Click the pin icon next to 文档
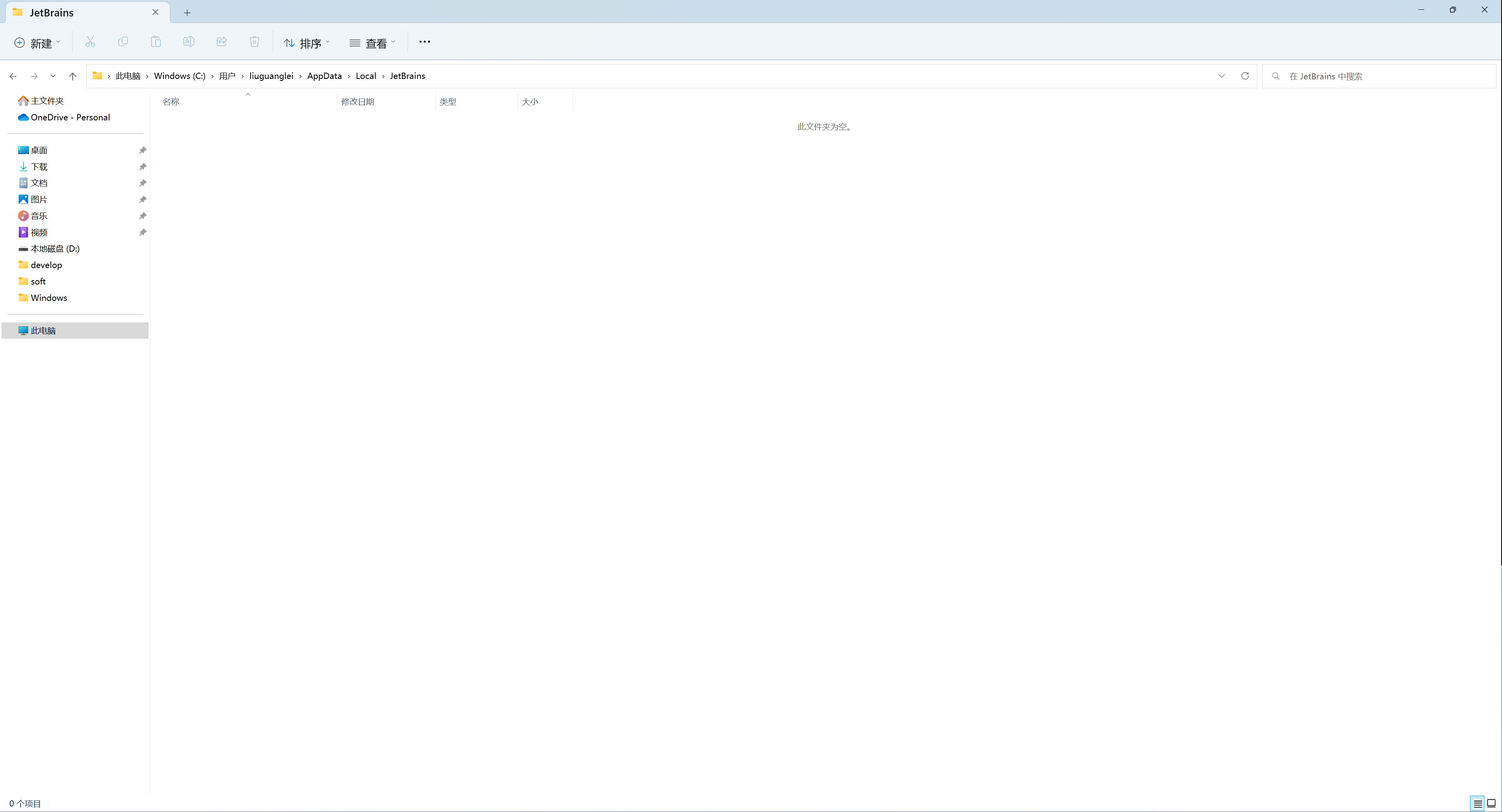The height and width of the screenshot is (812, 1502). click(142, 183)
